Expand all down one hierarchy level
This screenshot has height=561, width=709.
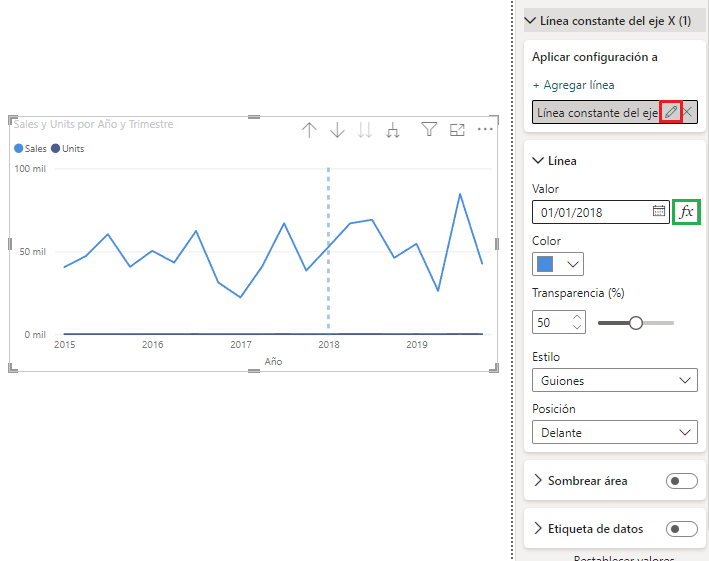393,130
